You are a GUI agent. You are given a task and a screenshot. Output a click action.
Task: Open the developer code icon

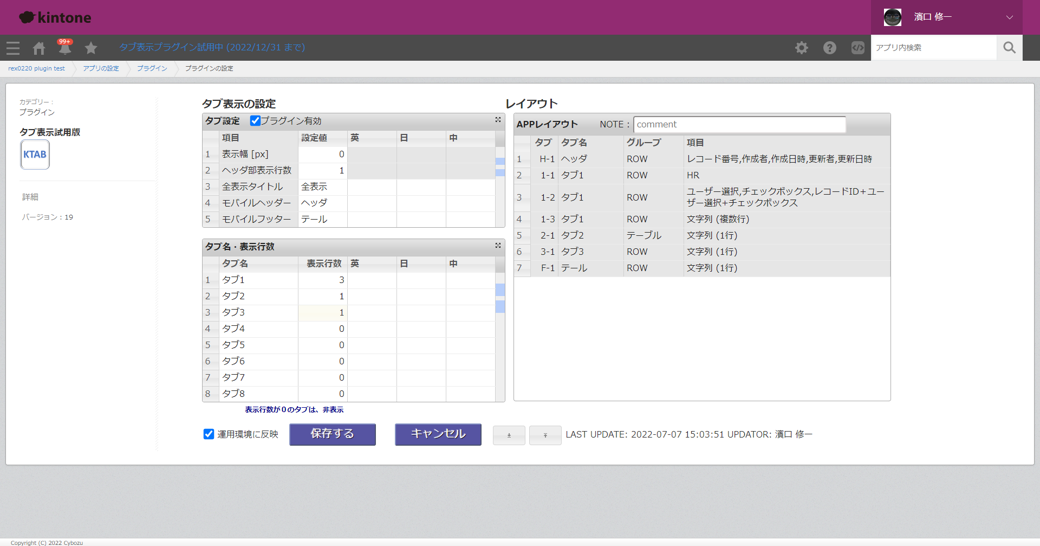click(858, 48)
